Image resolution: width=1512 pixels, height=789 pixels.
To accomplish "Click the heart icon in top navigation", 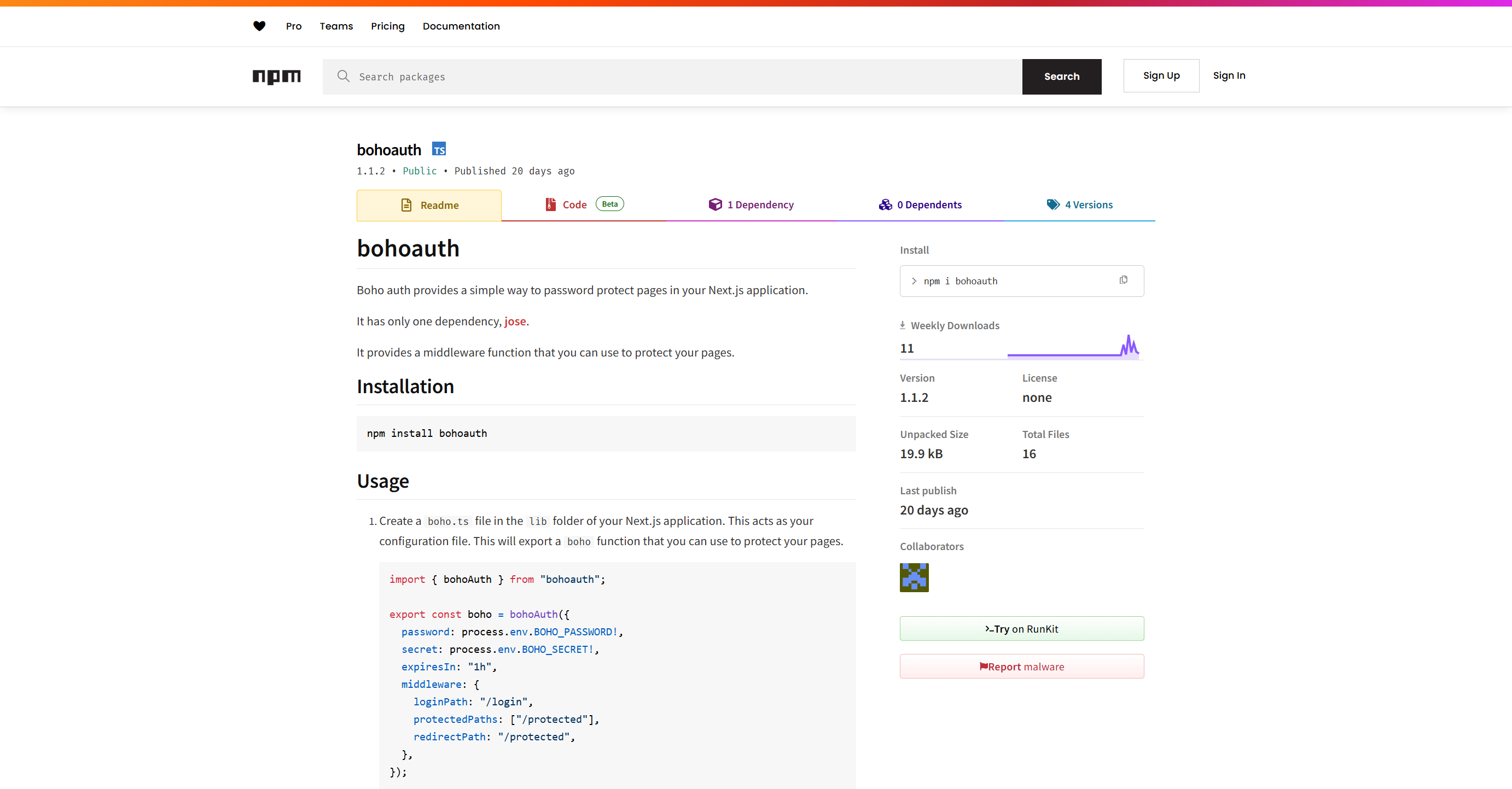I will point(259,26).
